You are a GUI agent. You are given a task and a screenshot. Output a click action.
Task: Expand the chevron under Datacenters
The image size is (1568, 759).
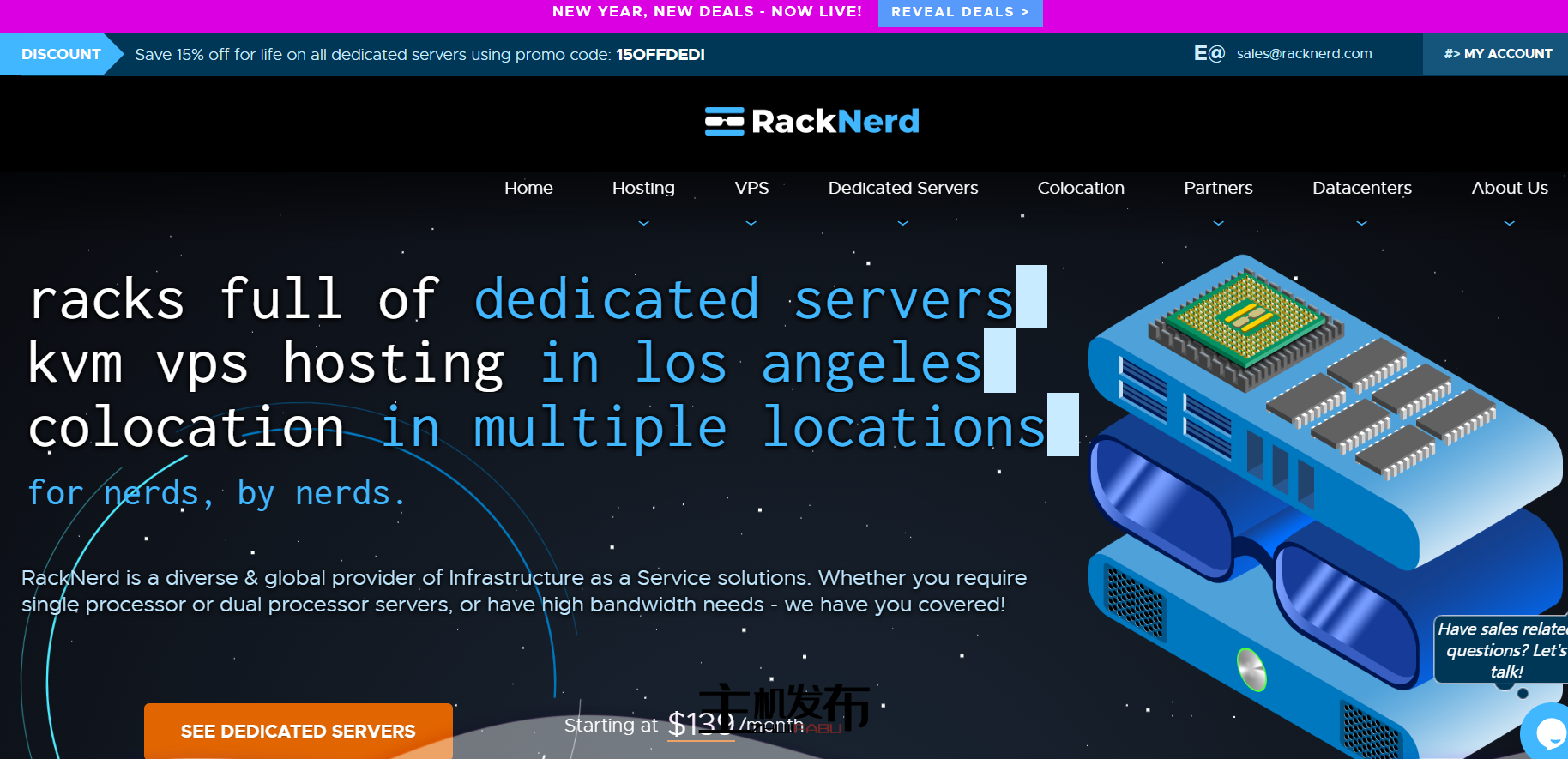tap(1362, 223)
